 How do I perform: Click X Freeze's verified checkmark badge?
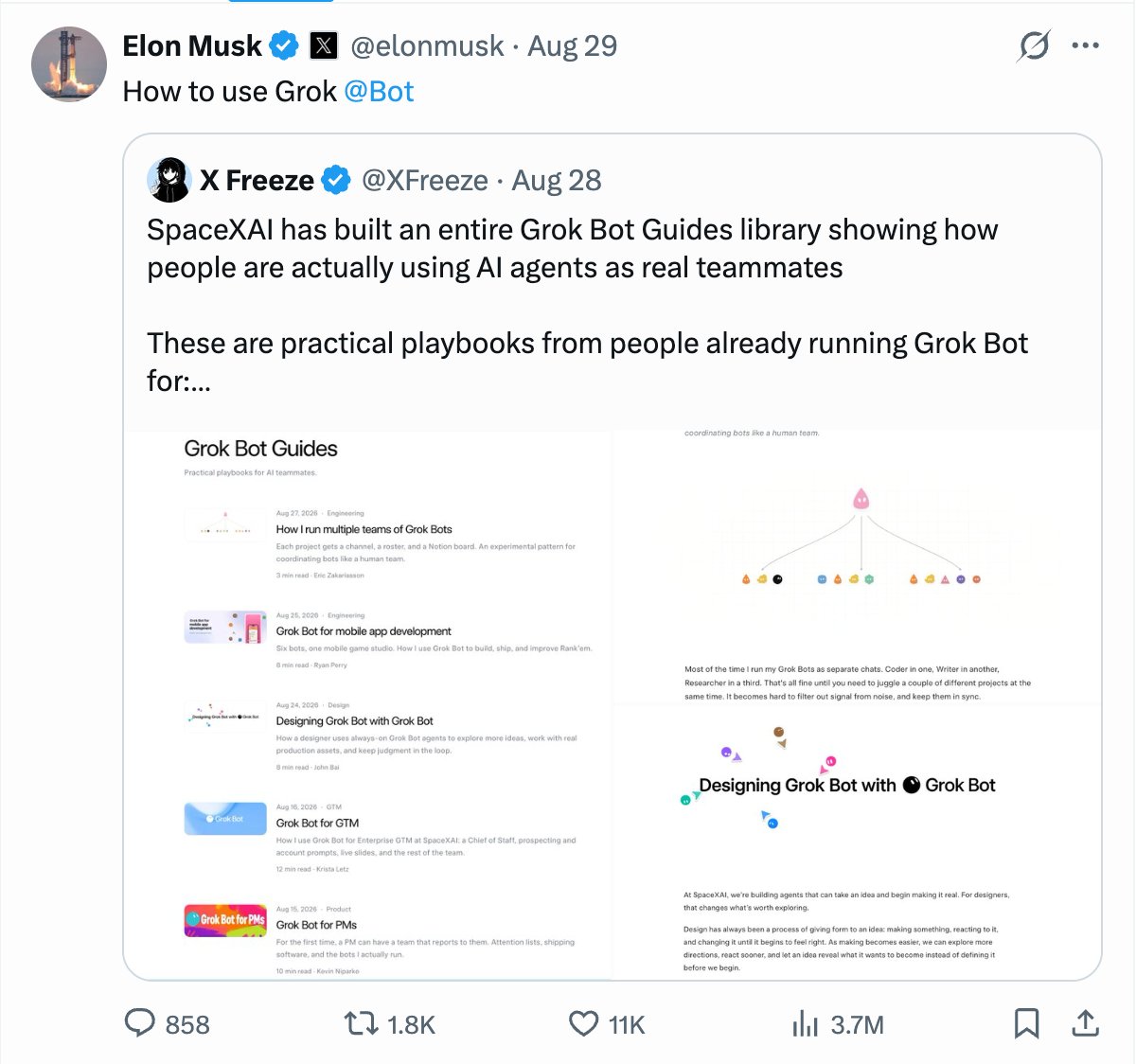[336, 180]
